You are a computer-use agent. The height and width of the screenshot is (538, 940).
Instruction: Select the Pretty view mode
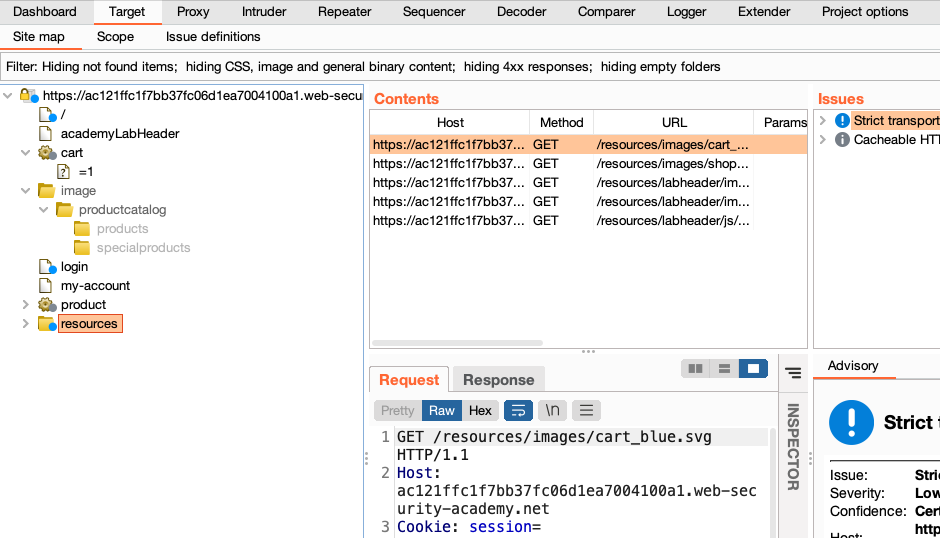[x=397, y=410]
